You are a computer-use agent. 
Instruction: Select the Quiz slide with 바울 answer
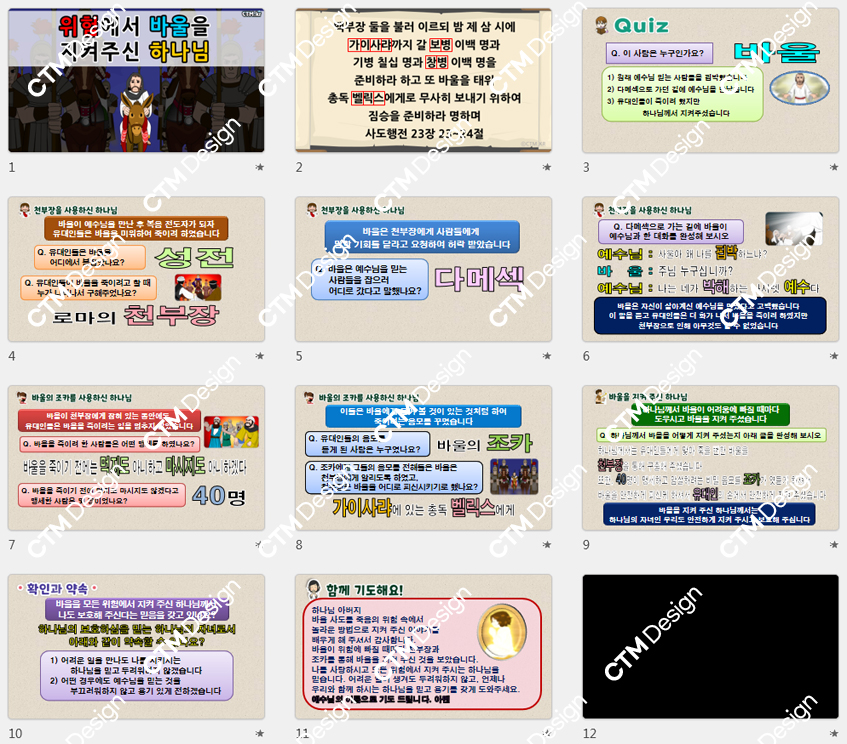pyautogui.click(x=711, y=80)
